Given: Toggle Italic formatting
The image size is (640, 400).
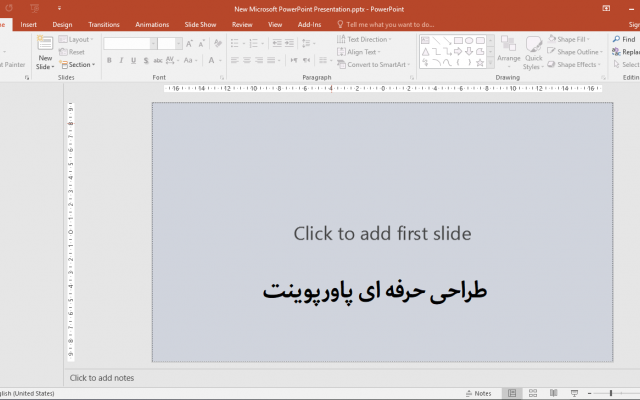Looking at the screenshot, I should point(121,60).
